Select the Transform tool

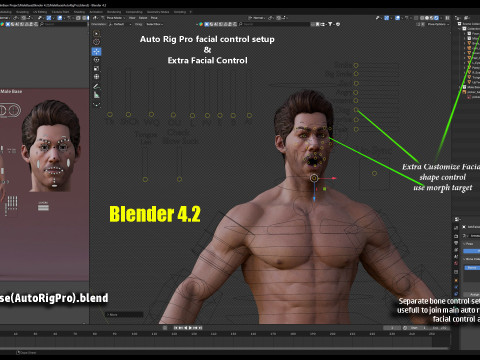point(96,77)
